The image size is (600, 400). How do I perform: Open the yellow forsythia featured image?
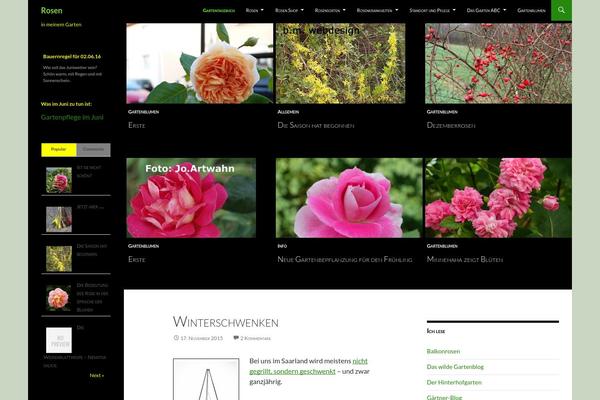coord(341,64)
